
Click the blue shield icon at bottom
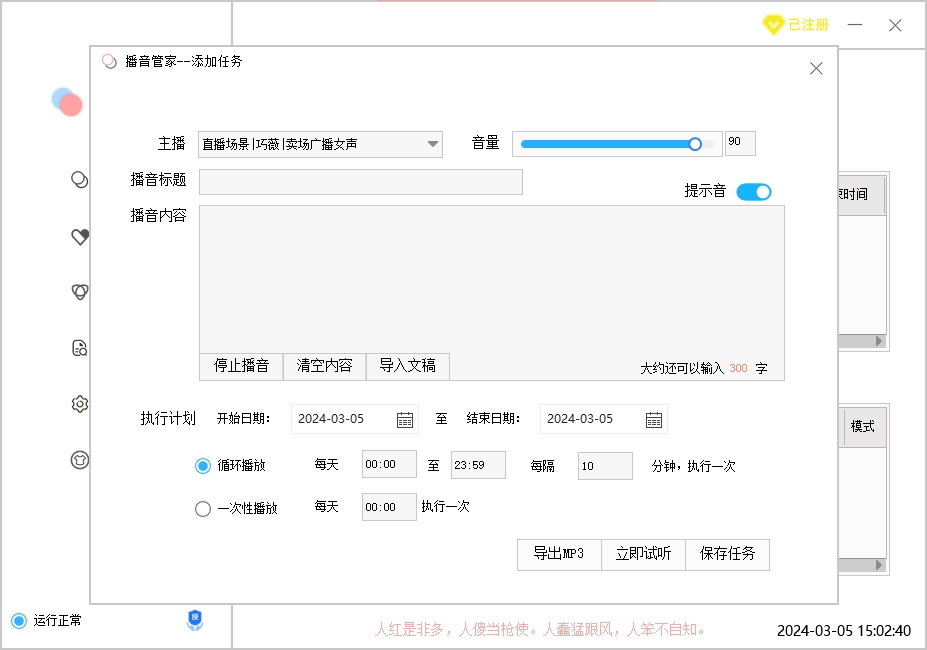click(x=195, y=620)
